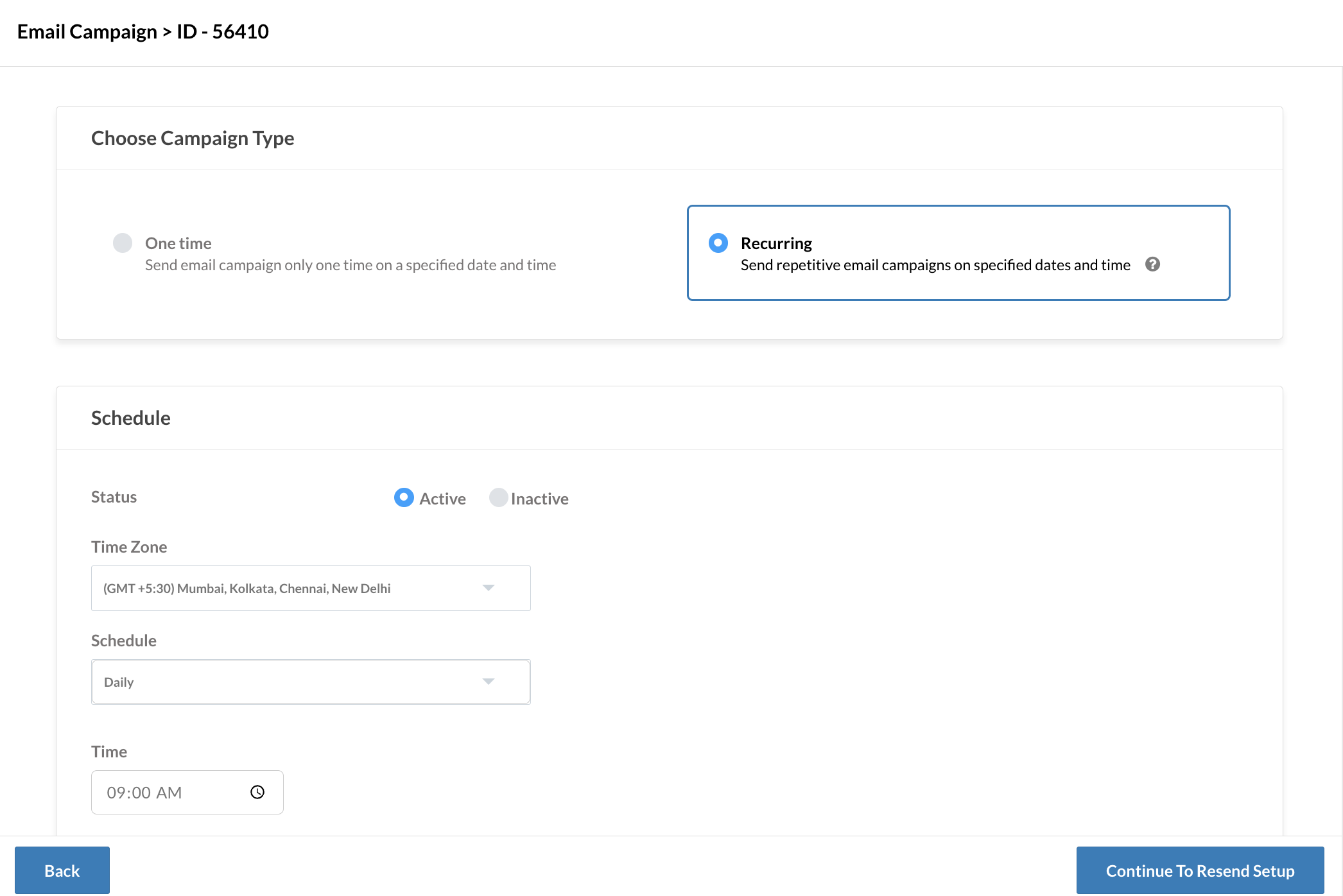Screen dimensions: 1343x896
Task: Click the help question mark icon
Action: click(1152, 264)
